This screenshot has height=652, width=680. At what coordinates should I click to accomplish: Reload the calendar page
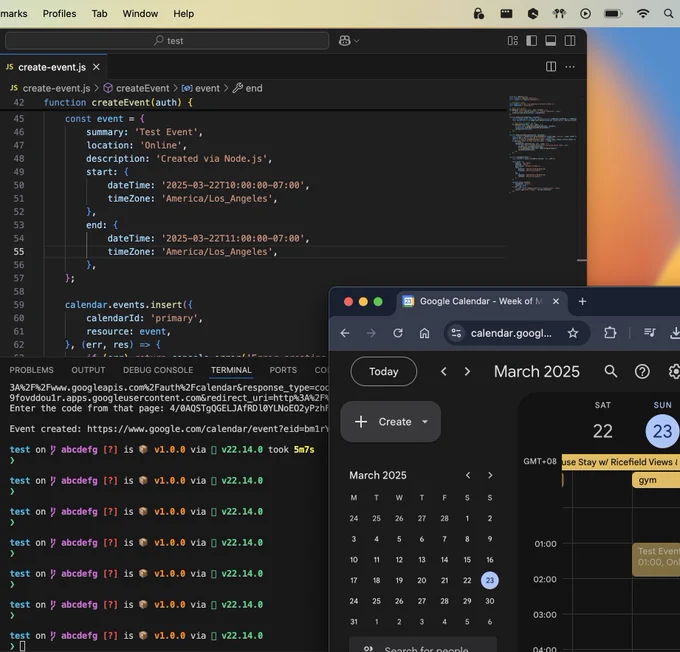click(x=398, y=333)
